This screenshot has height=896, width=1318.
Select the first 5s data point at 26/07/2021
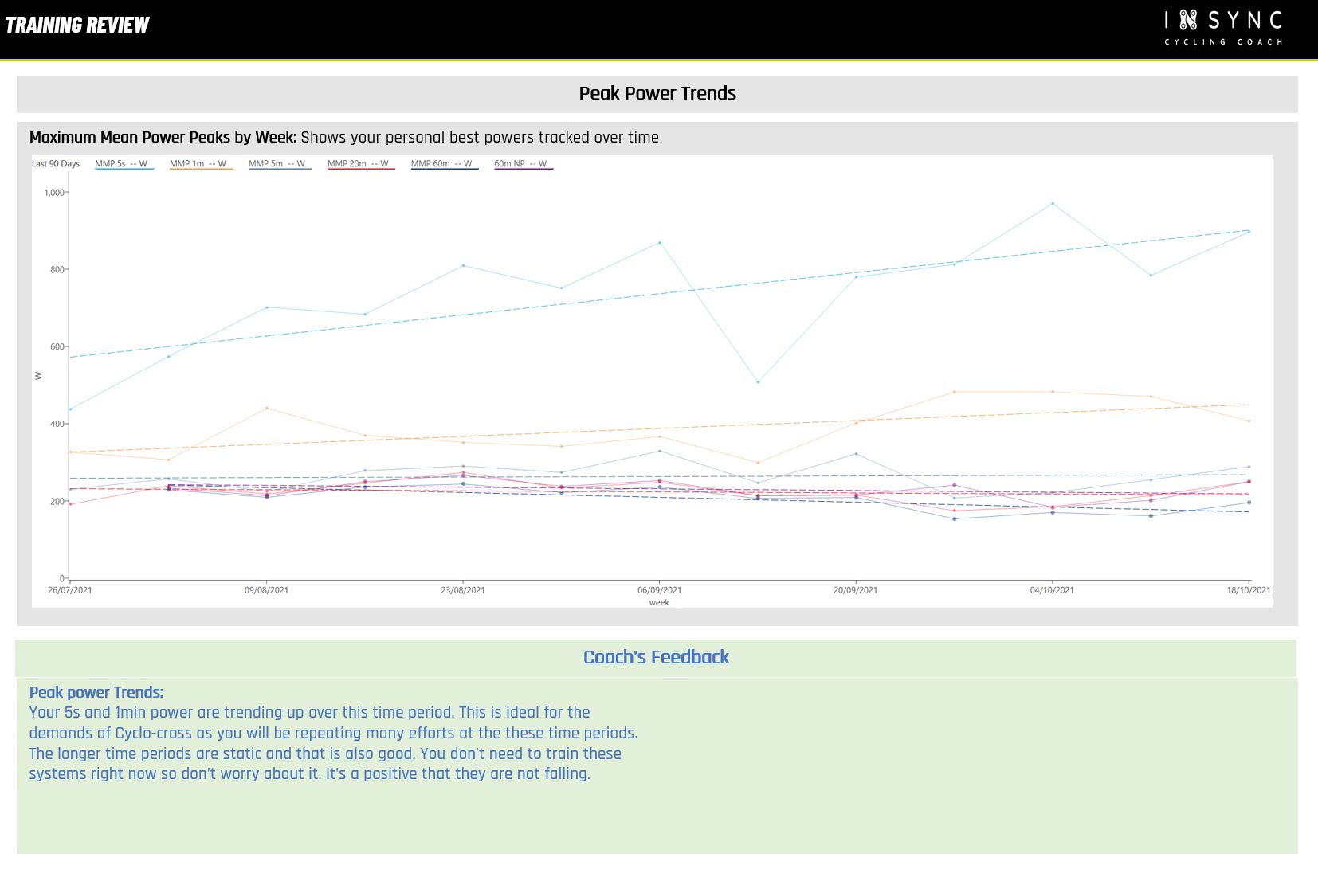pyautogui.click(x=70, y=409)
